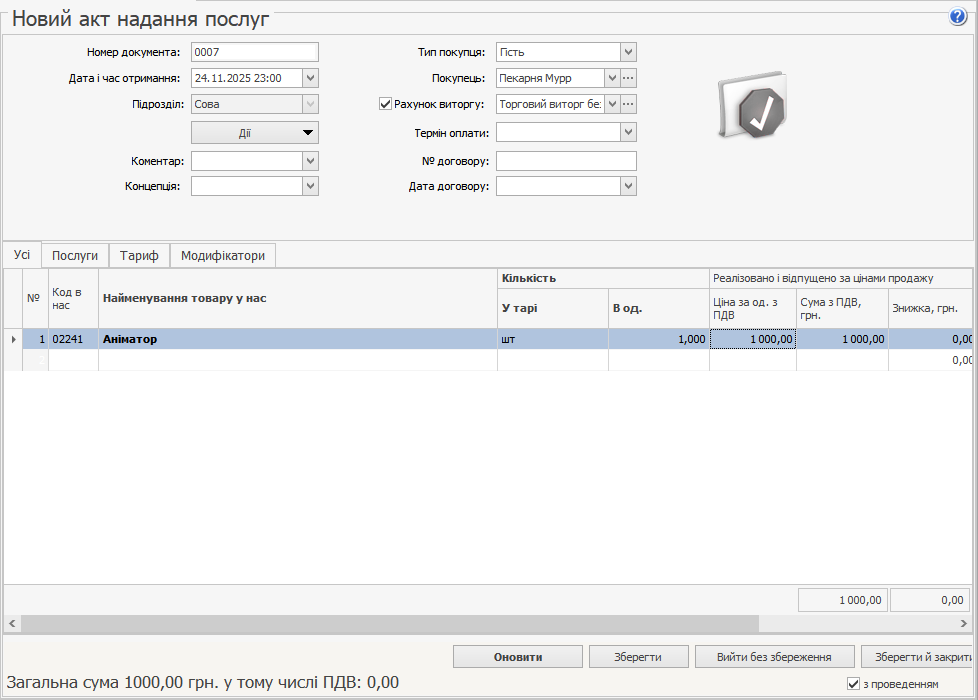
Task: Click the Оновити button
Action: coord(517,657)
